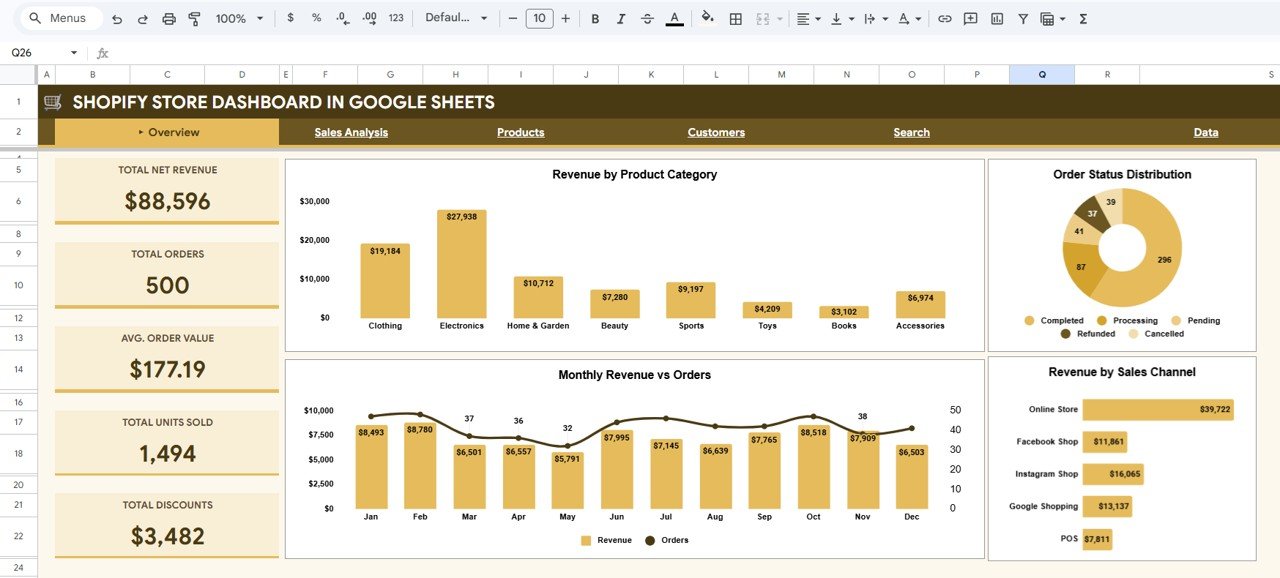Image resolution: width=1280 pixels, height=578 pixels.
Task: Switch to the Sales Analysis tab
Action: 350,131
